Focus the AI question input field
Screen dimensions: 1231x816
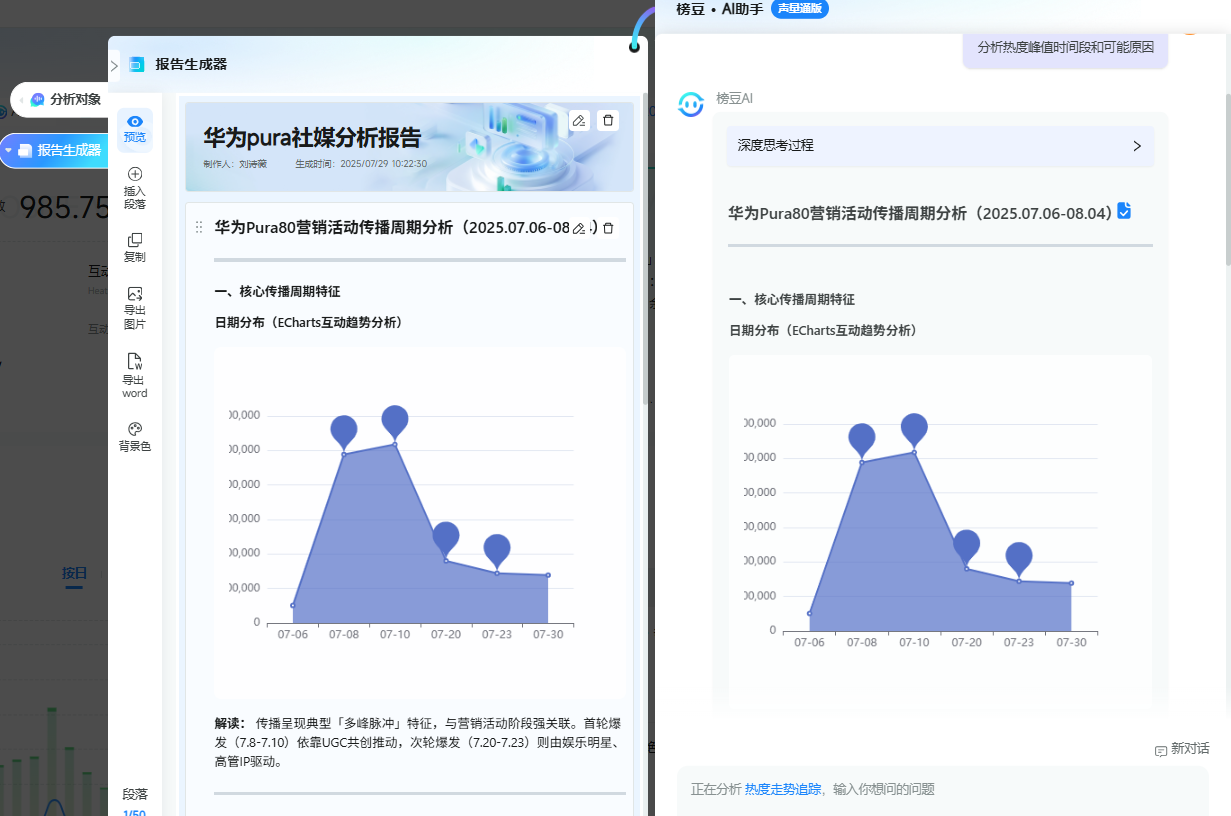click(943, 790)
